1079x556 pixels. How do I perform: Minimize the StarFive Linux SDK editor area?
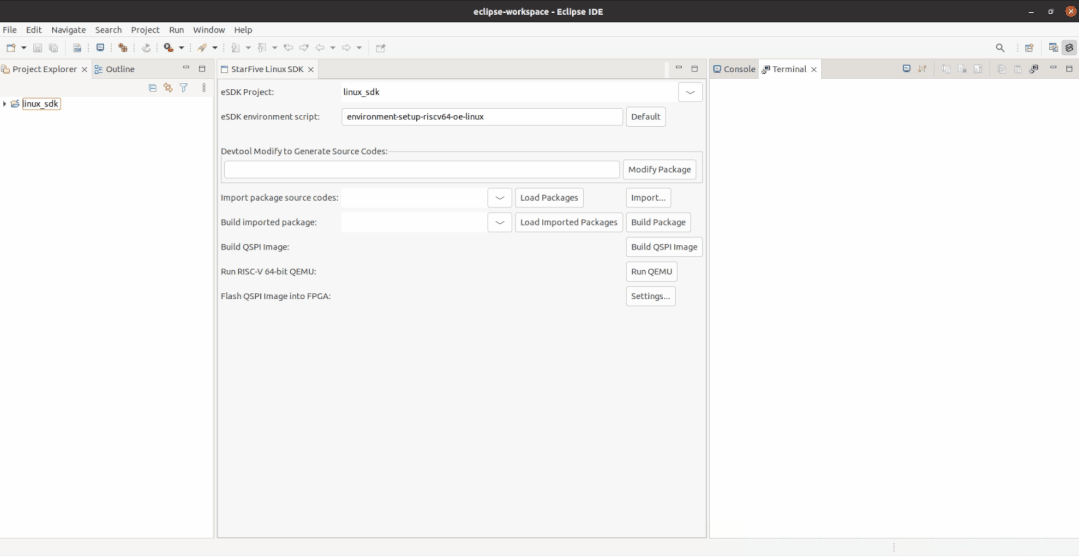pyautogui.click(x=679, y=68)
